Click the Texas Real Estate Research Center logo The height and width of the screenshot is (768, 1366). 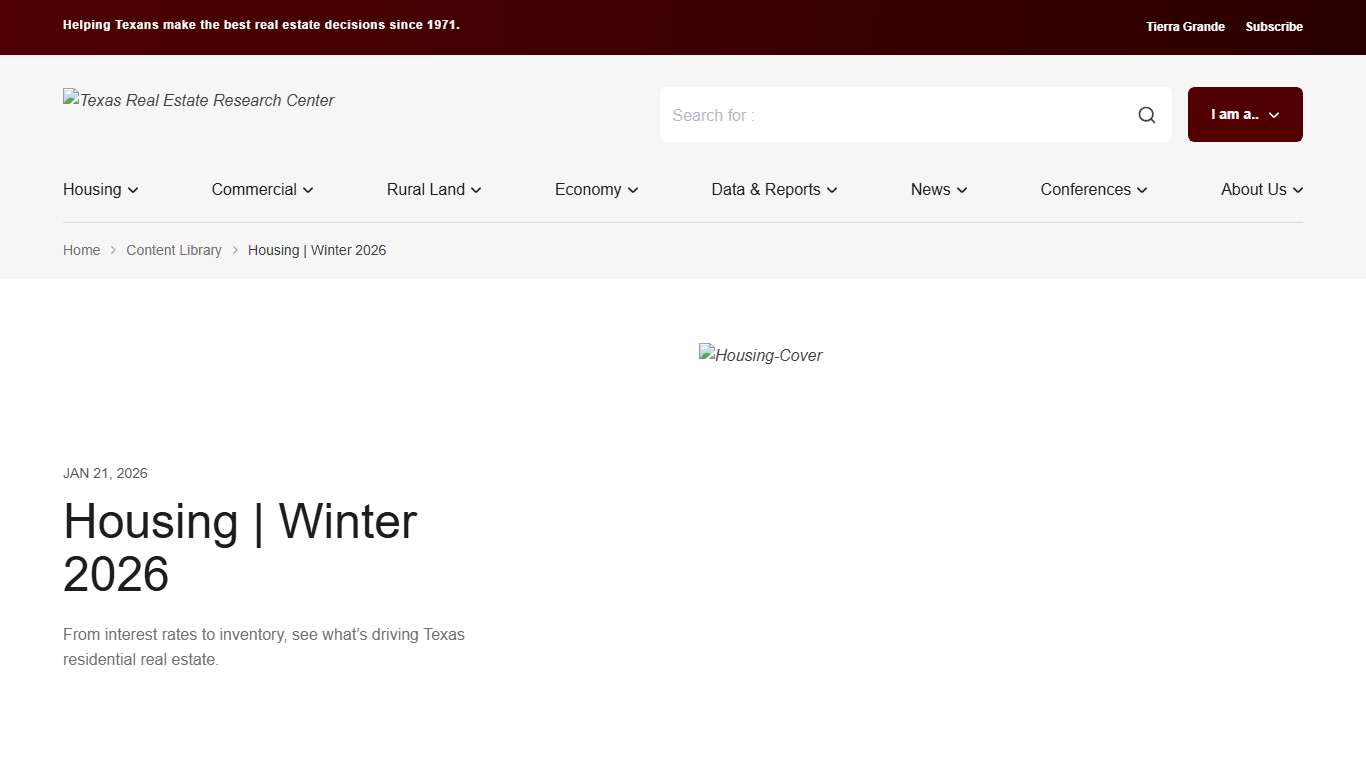198,100
